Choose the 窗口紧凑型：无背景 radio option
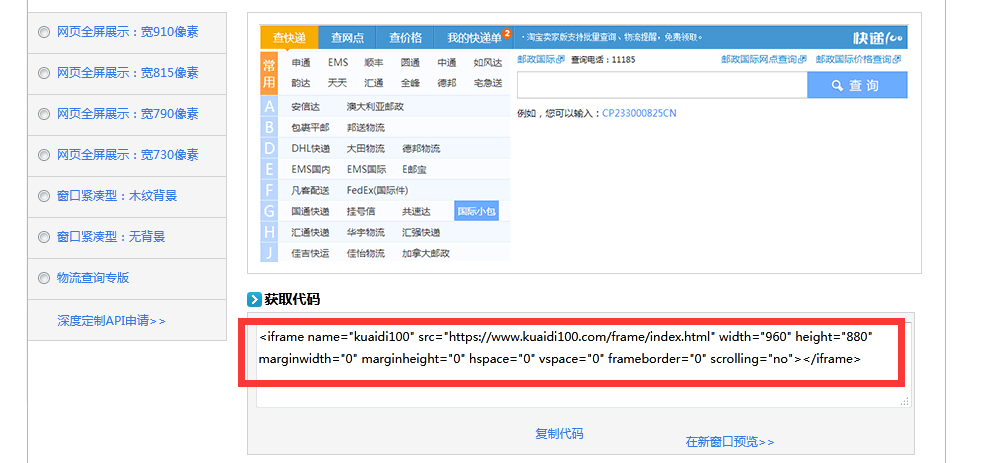 point(43,237)
